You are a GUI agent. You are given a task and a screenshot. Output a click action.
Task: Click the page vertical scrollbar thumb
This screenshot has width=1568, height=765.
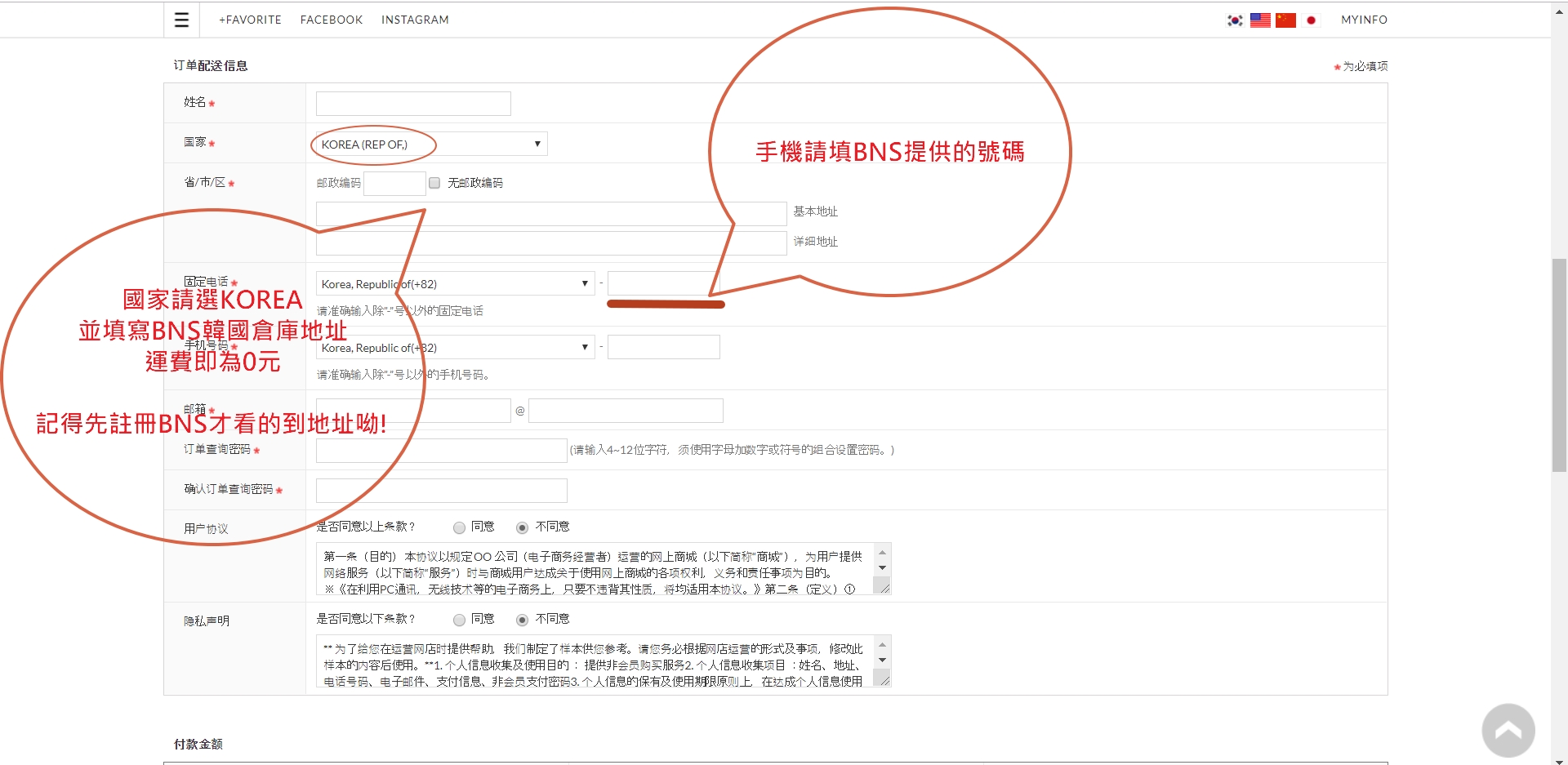click(x=1559, y=364)
